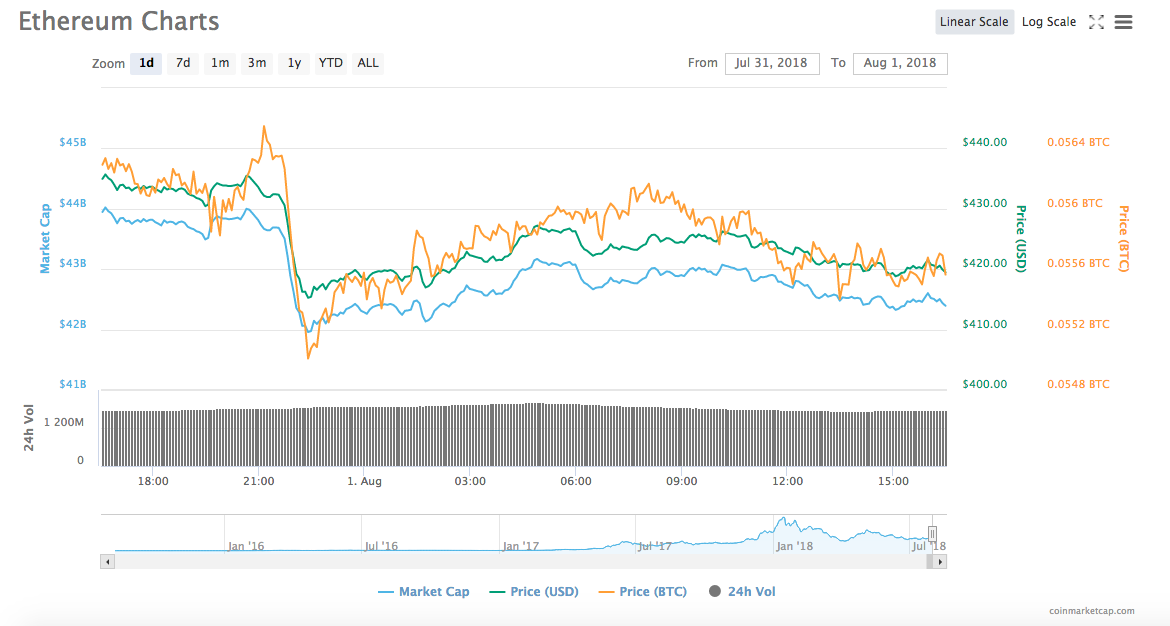Set zoom to 1d

point(146,63)
